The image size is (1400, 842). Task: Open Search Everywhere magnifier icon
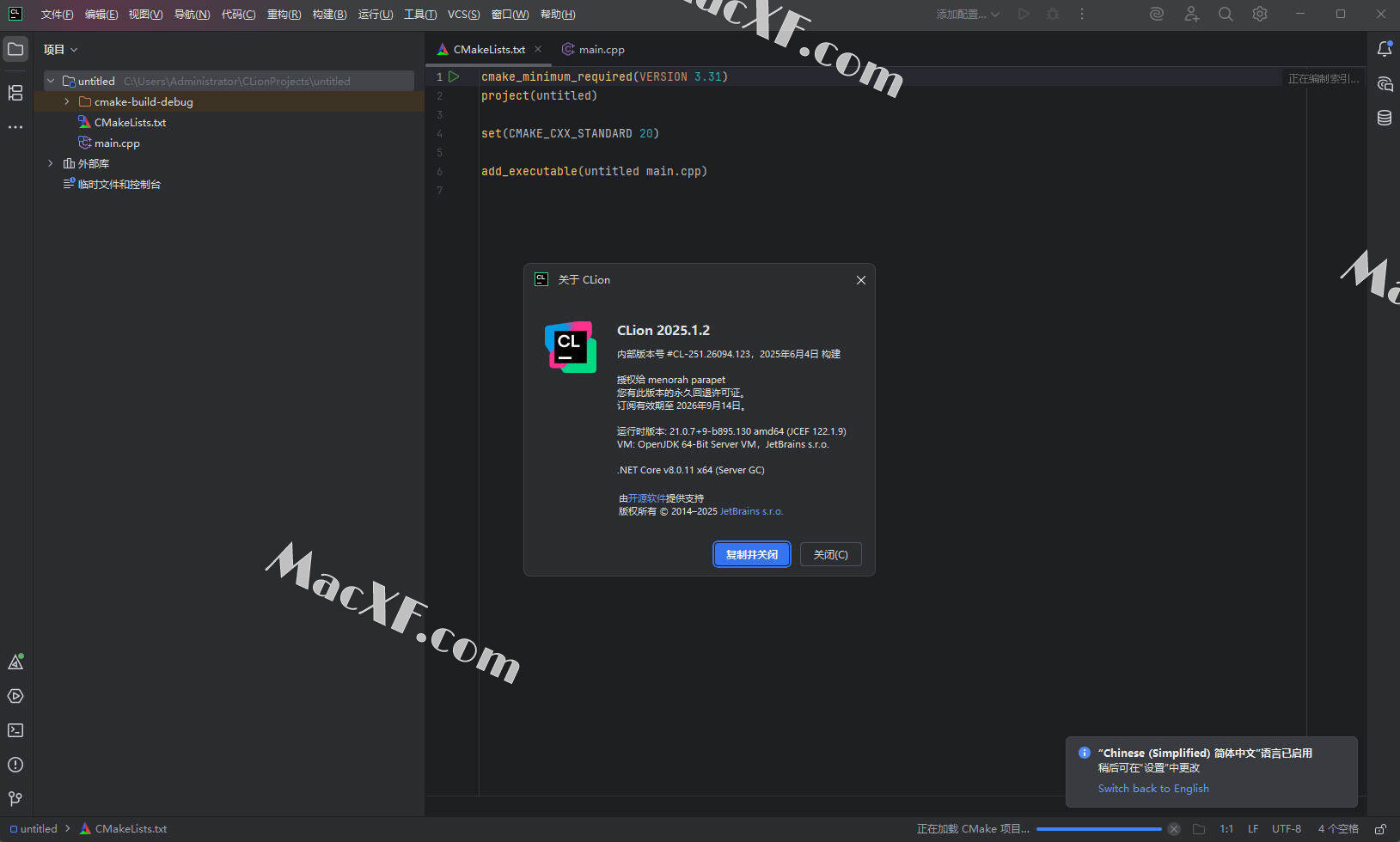(1226, 14)
